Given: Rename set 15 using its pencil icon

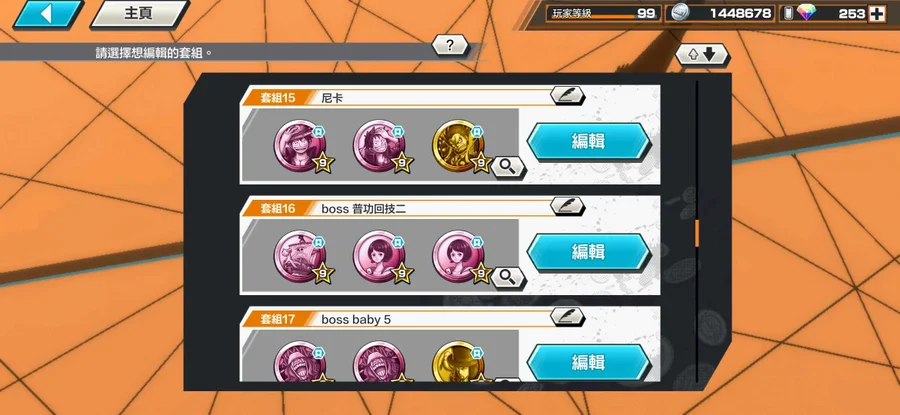Looking at the screenshot, I should point(567,95).
